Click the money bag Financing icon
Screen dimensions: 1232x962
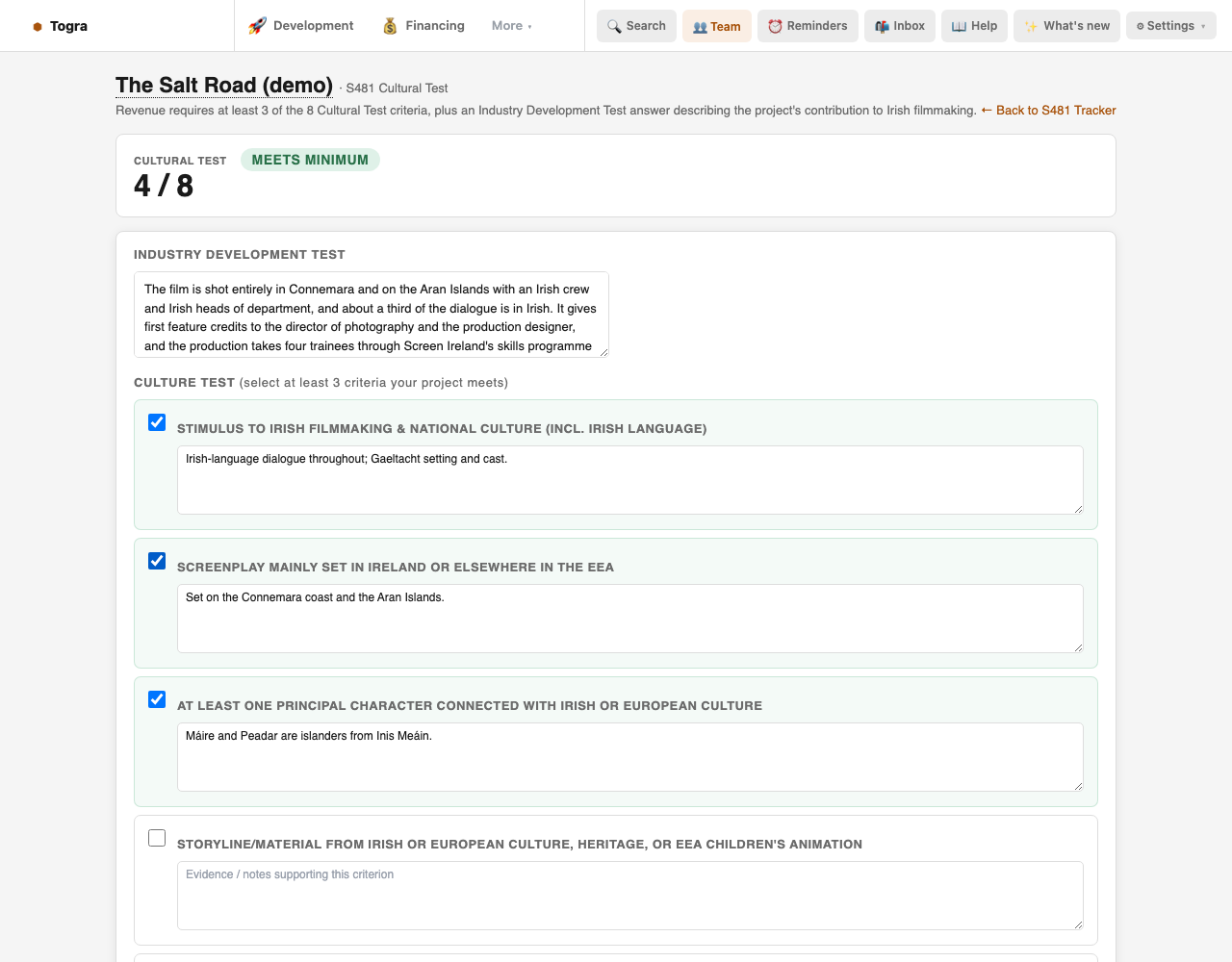tap(390, 26)
